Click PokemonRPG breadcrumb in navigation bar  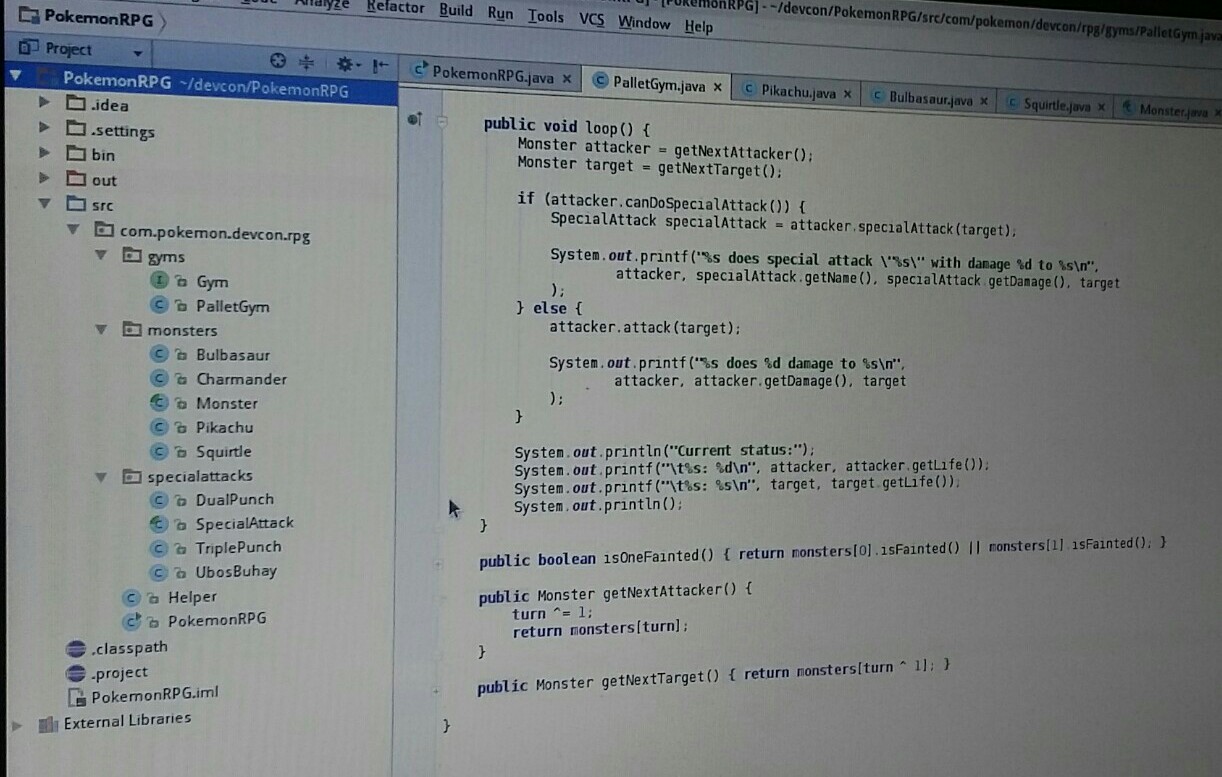(88, 16)
